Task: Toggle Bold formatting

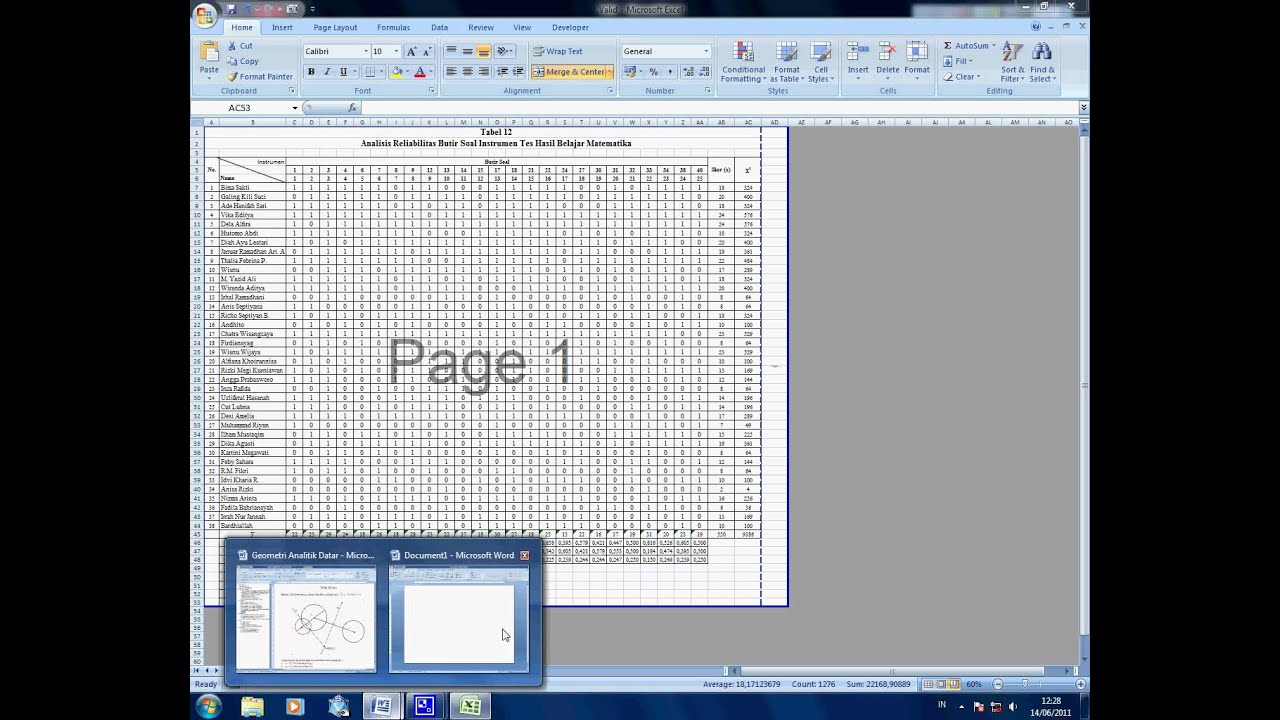Action: [x=311, y=72]
